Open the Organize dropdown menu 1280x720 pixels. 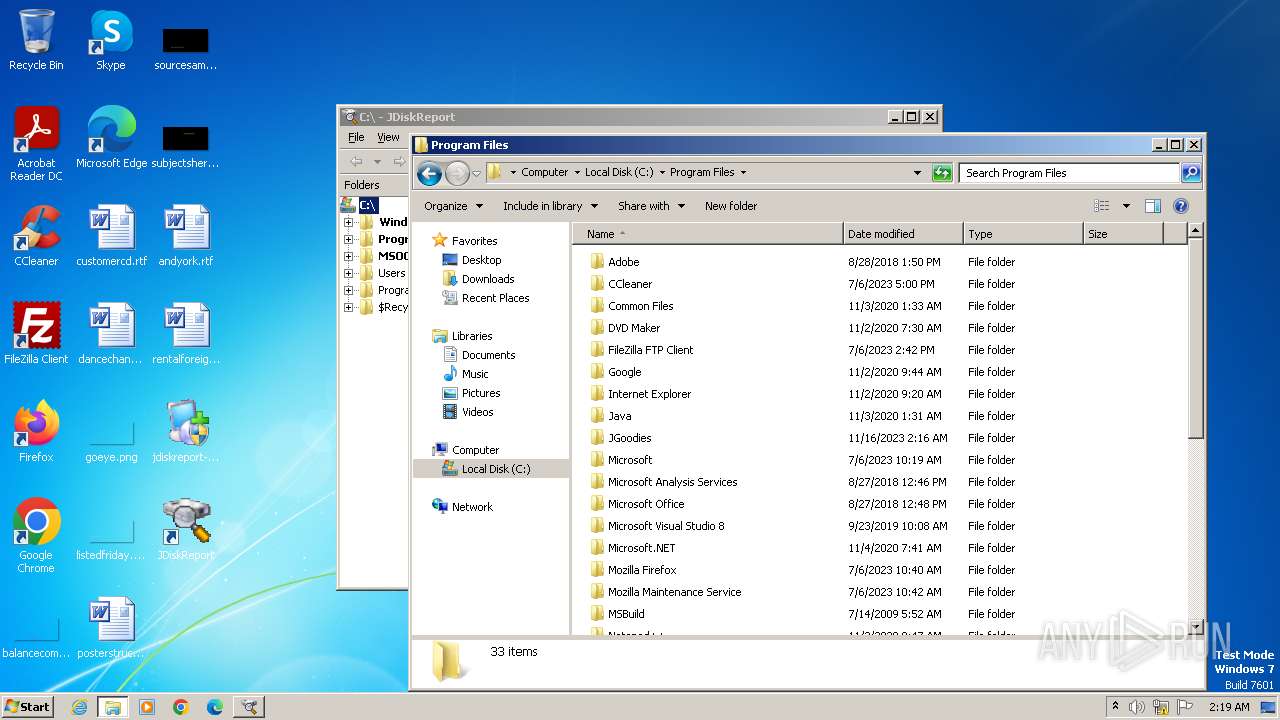(453, 206)
